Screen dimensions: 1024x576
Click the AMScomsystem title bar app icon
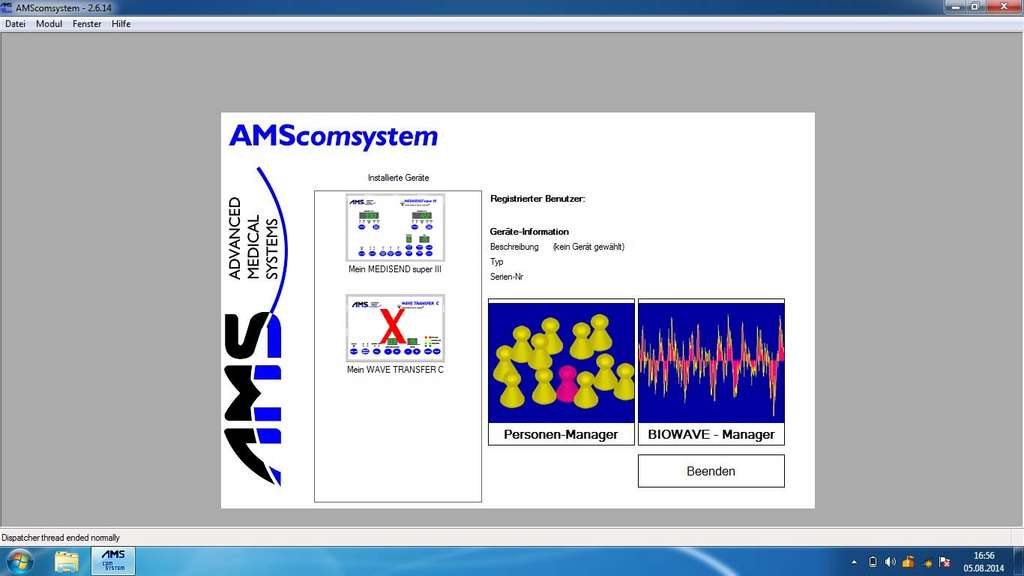click(6, 7)
